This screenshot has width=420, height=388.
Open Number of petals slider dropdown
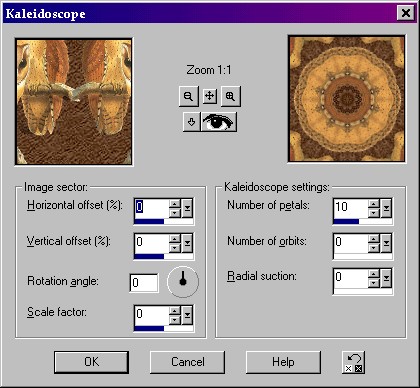386,208
